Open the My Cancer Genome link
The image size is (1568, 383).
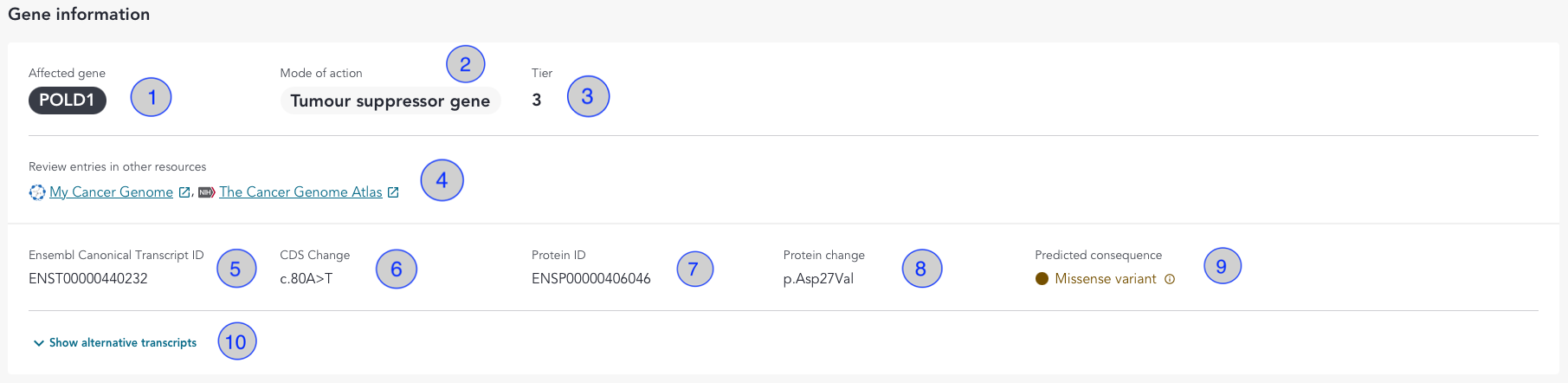[111, 192]
